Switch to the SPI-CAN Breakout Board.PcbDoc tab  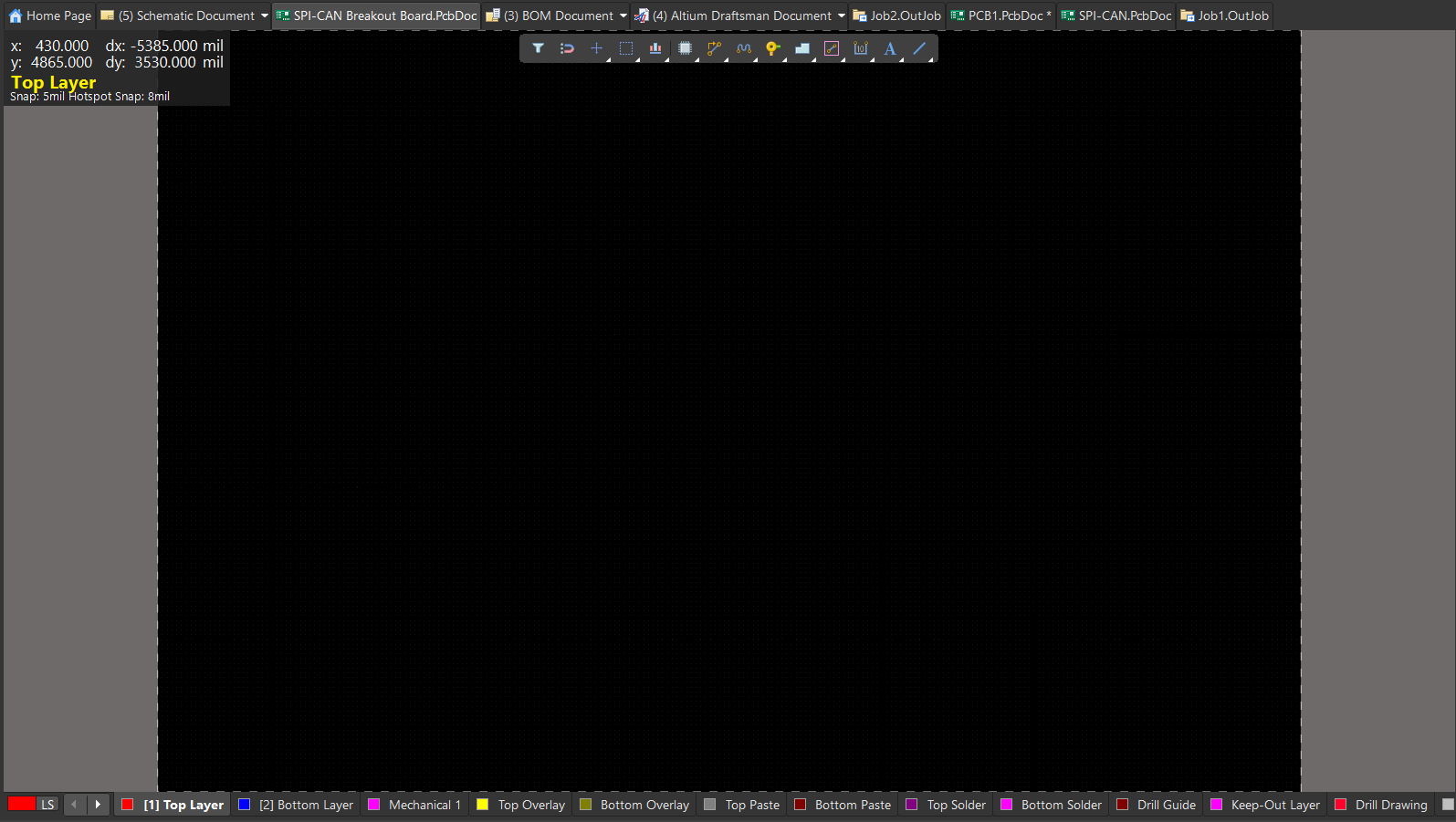pyautogui.click(x=376, y=16)
